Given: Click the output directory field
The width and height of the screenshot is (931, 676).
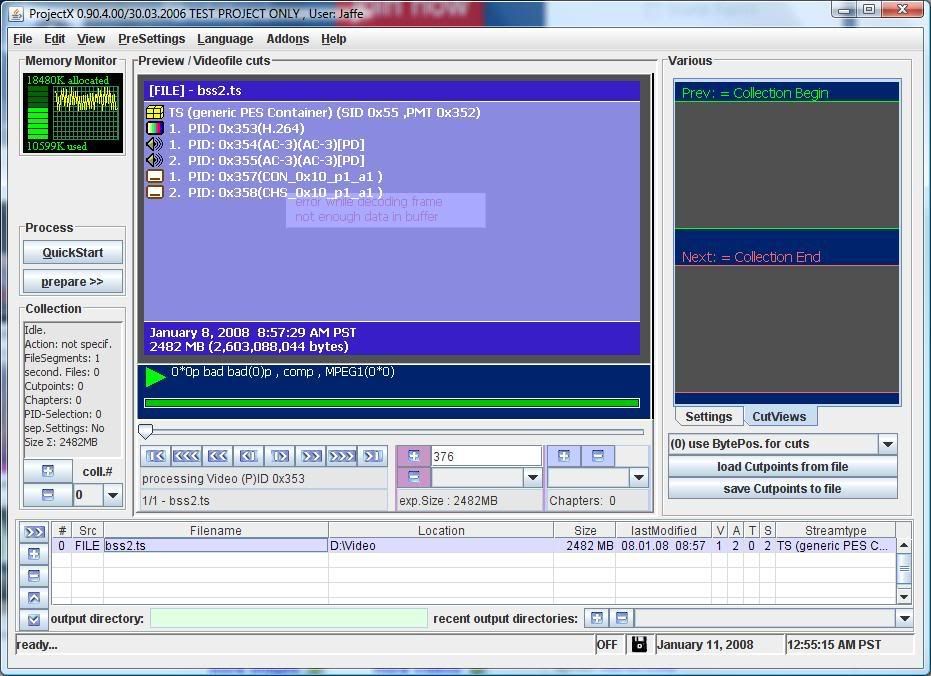Looking at the screenshot, I should 289,618.
